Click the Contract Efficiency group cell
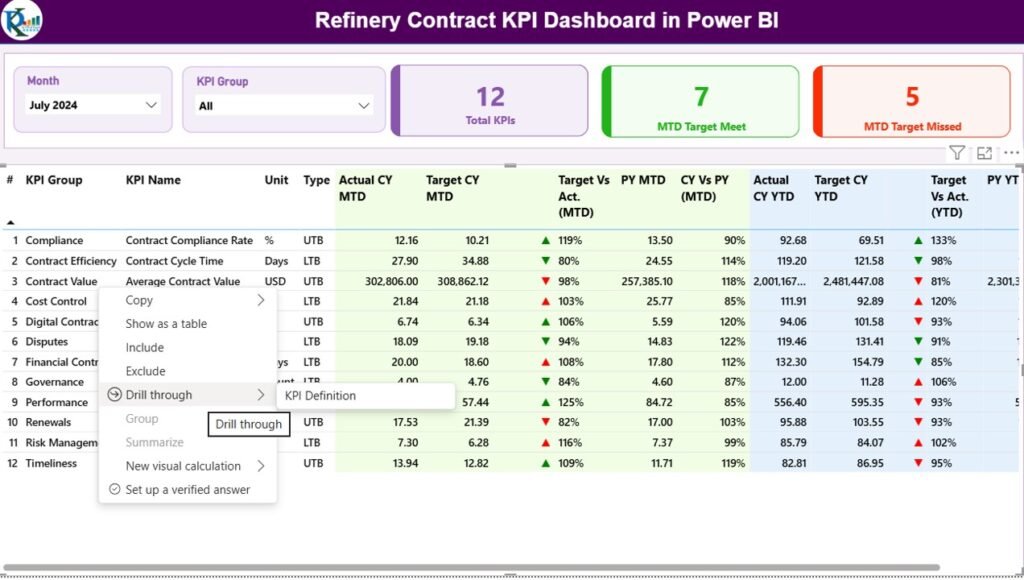This screenshot has width=1024, height=580. pyautogui.click(x=71, y=261)
